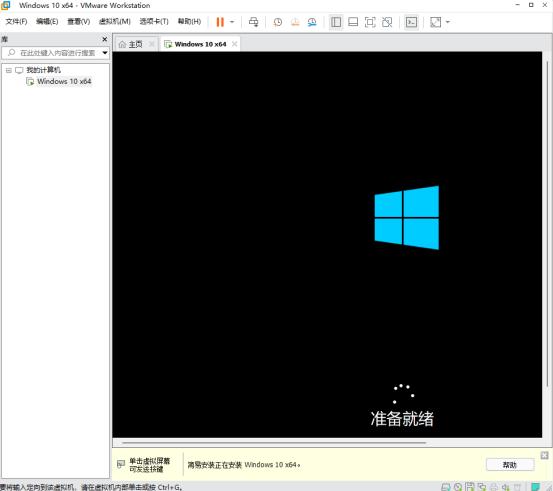The width and height of the screenshot is (553, 491).
Task: Close the 主页 tab
Action: coord(151,44)
